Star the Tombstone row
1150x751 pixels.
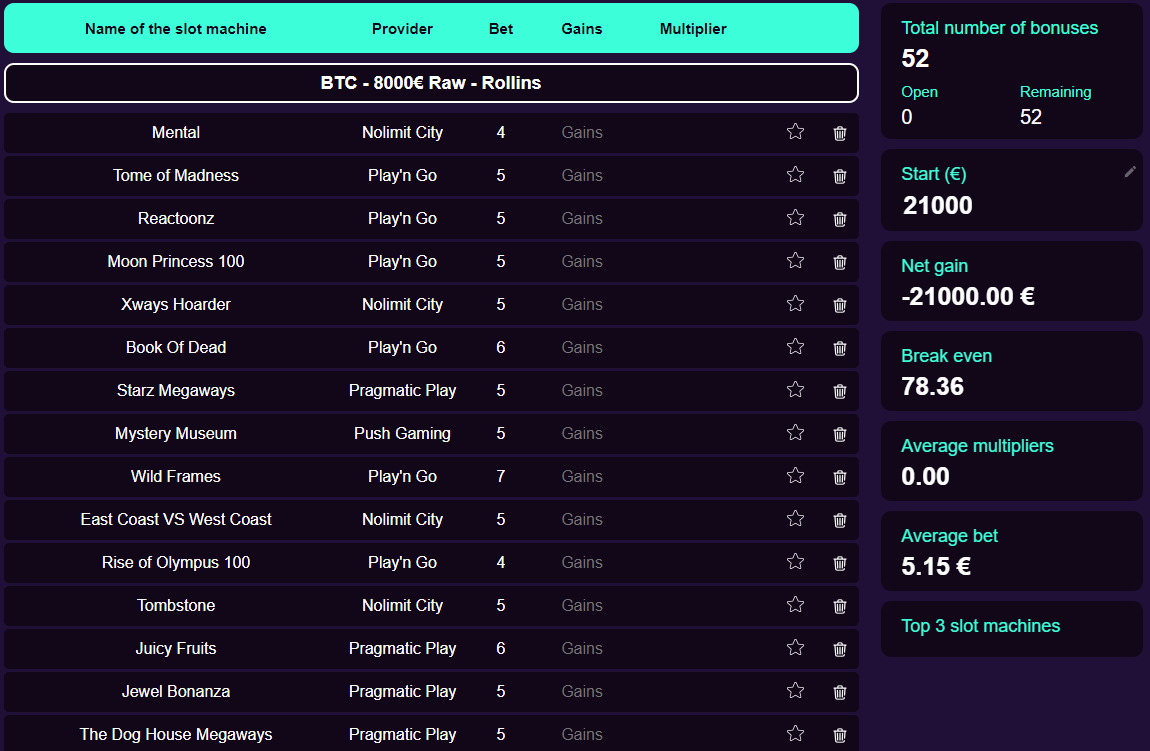(796, 605)
